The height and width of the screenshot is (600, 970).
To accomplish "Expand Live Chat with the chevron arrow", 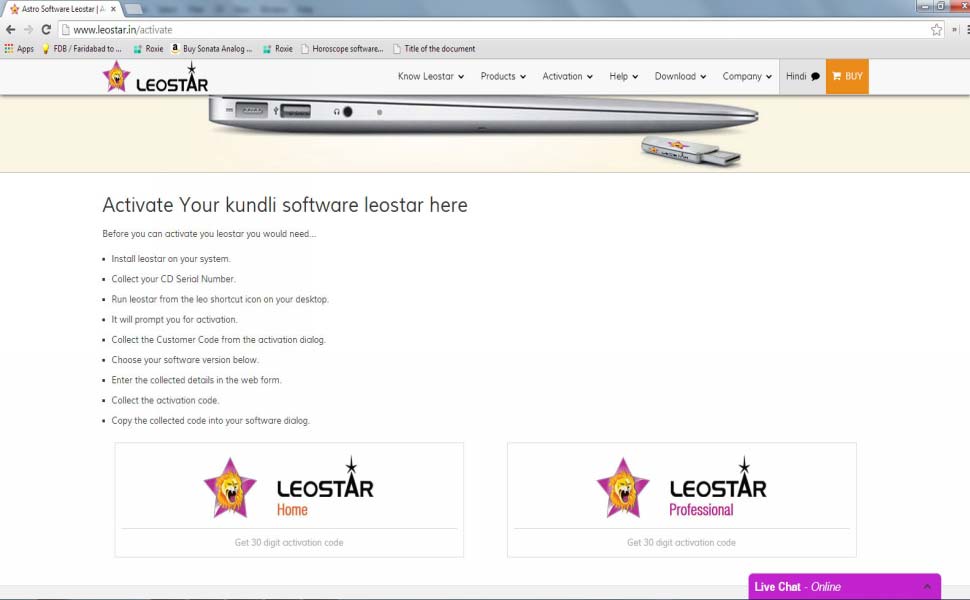I will pyautogui.click(x=927, y=586).
